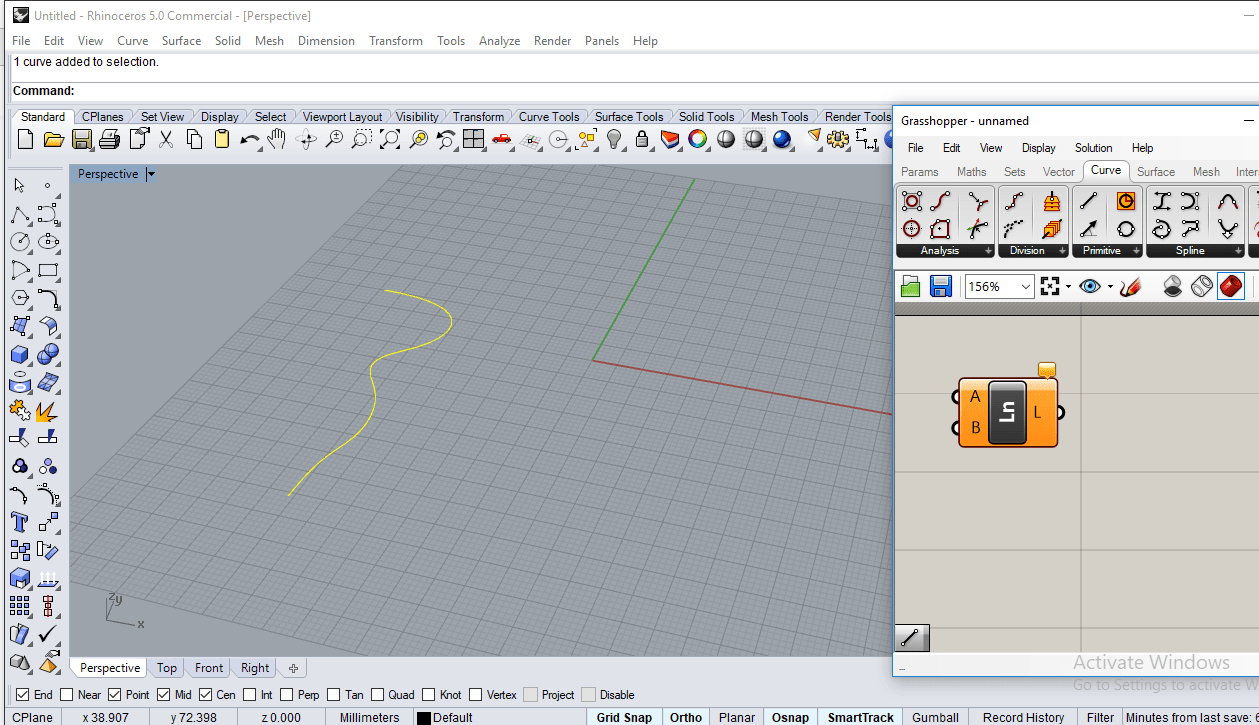Click the New file icon in Rhino toolbar
This screenshot has height=725, width=1259.
point(26,140)
